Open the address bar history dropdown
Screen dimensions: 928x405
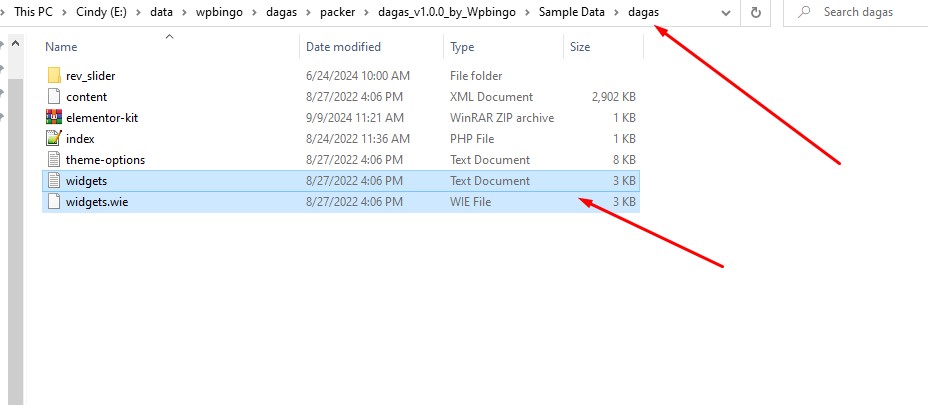(727, 12)
